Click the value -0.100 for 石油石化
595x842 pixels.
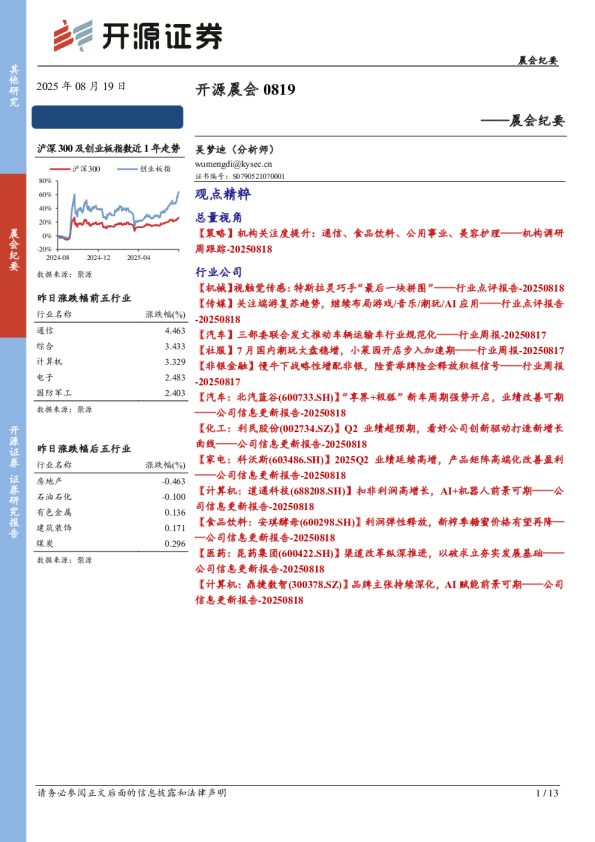click(173, 497)
